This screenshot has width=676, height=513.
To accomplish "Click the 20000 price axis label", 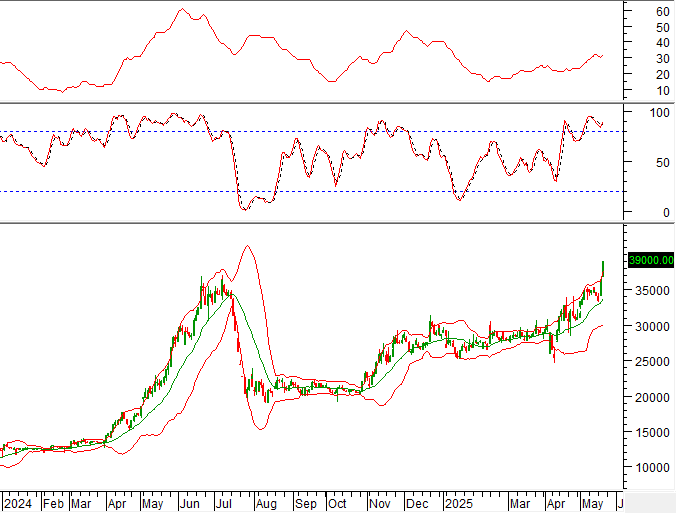I will [652, 397].
